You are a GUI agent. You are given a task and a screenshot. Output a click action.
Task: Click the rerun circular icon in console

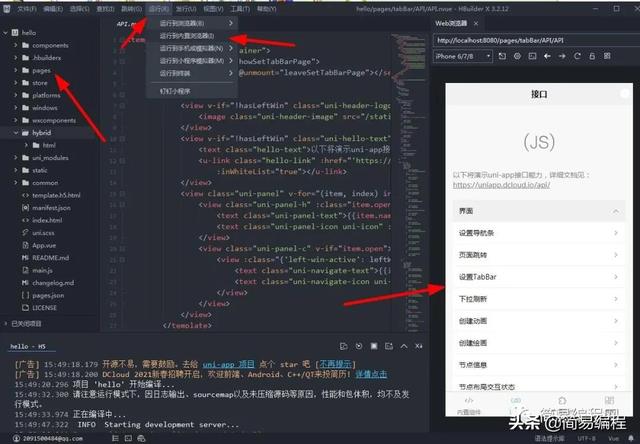pyautogui.click(x=359, y=346)
